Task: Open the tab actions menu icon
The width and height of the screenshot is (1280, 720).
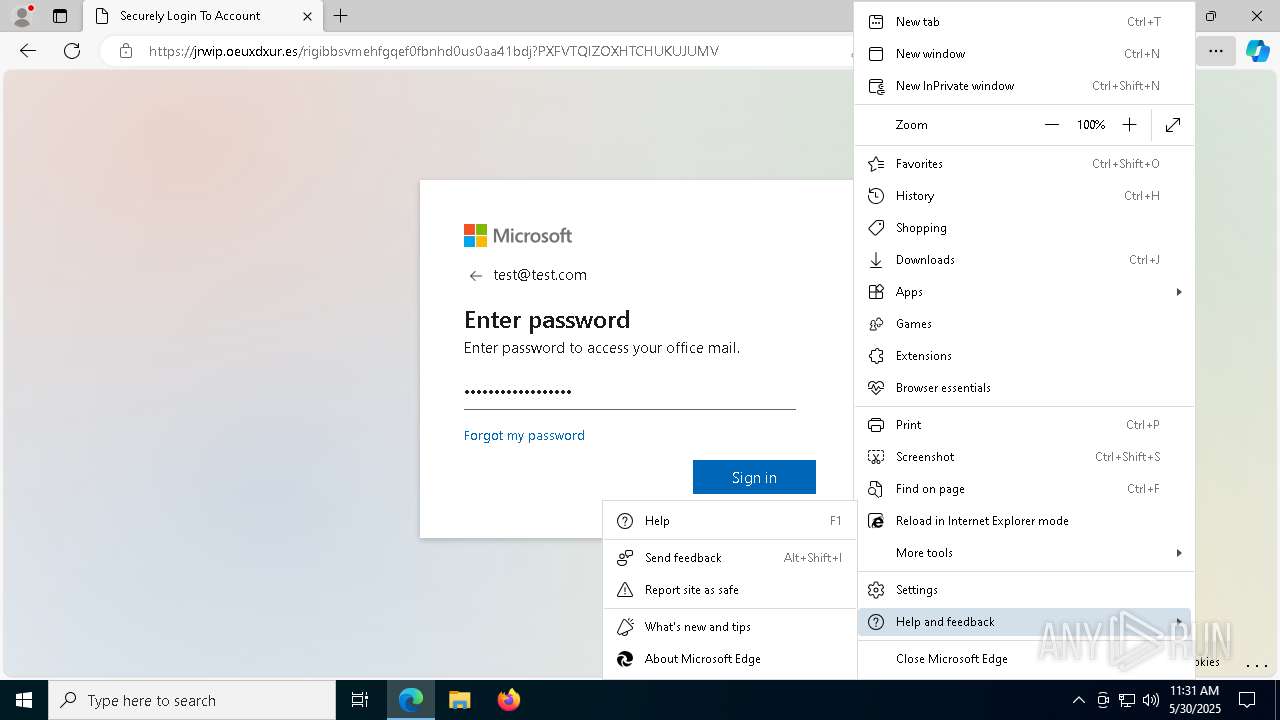Action: coord(60,16)
